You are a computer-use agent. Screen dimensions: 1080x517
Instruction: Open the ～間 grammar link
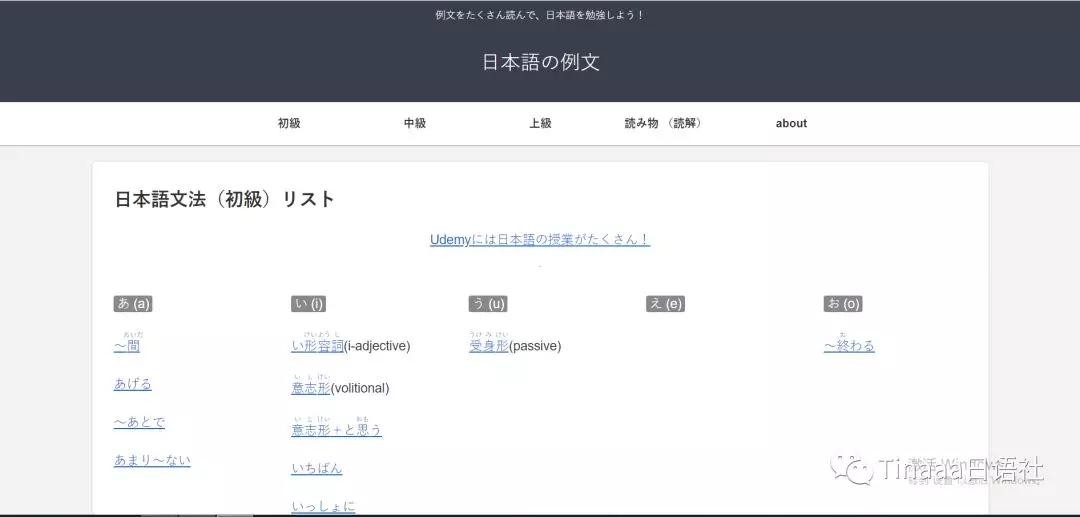pos(127,346)
